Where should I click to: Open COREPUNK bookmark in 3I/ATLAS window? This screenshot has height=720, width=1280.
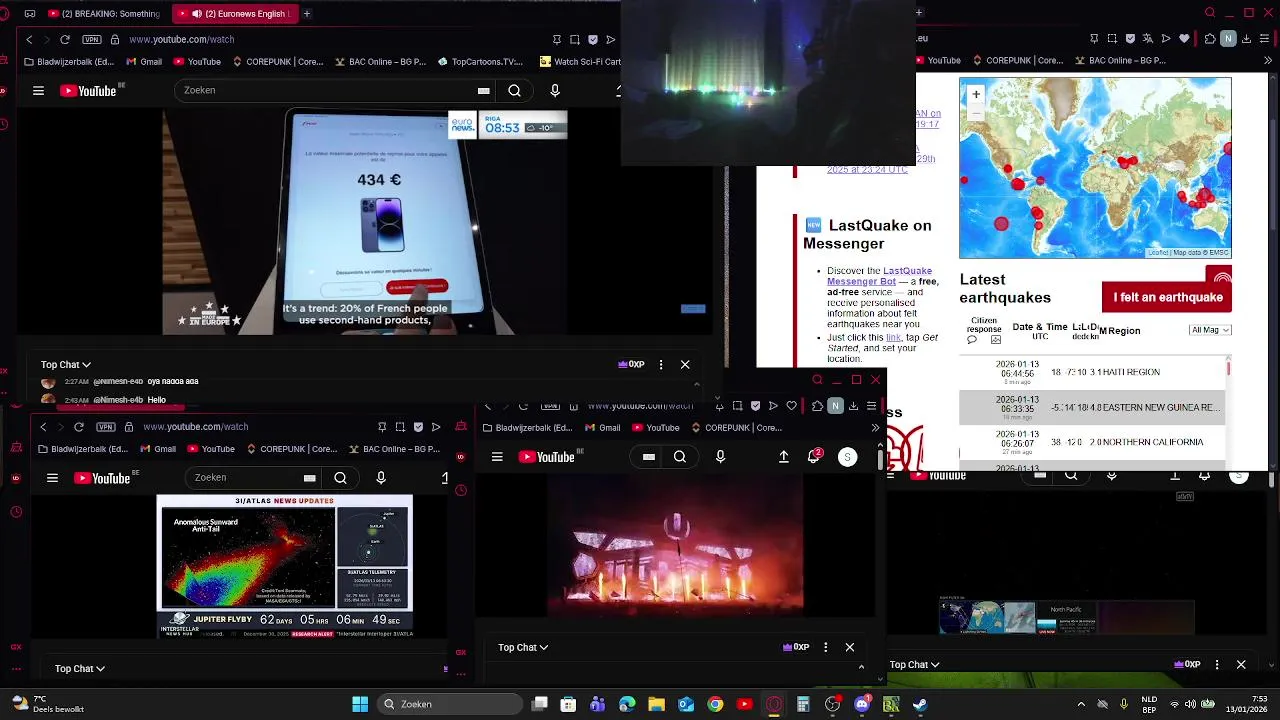point(292,449)
